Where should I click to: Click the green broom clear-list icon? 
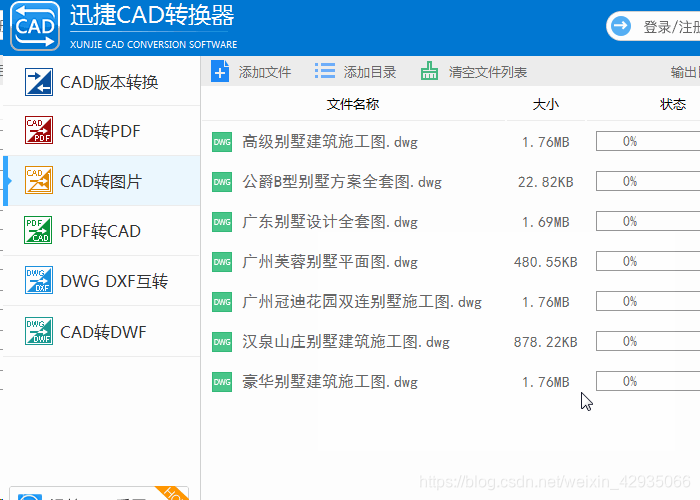click(429, 71)
